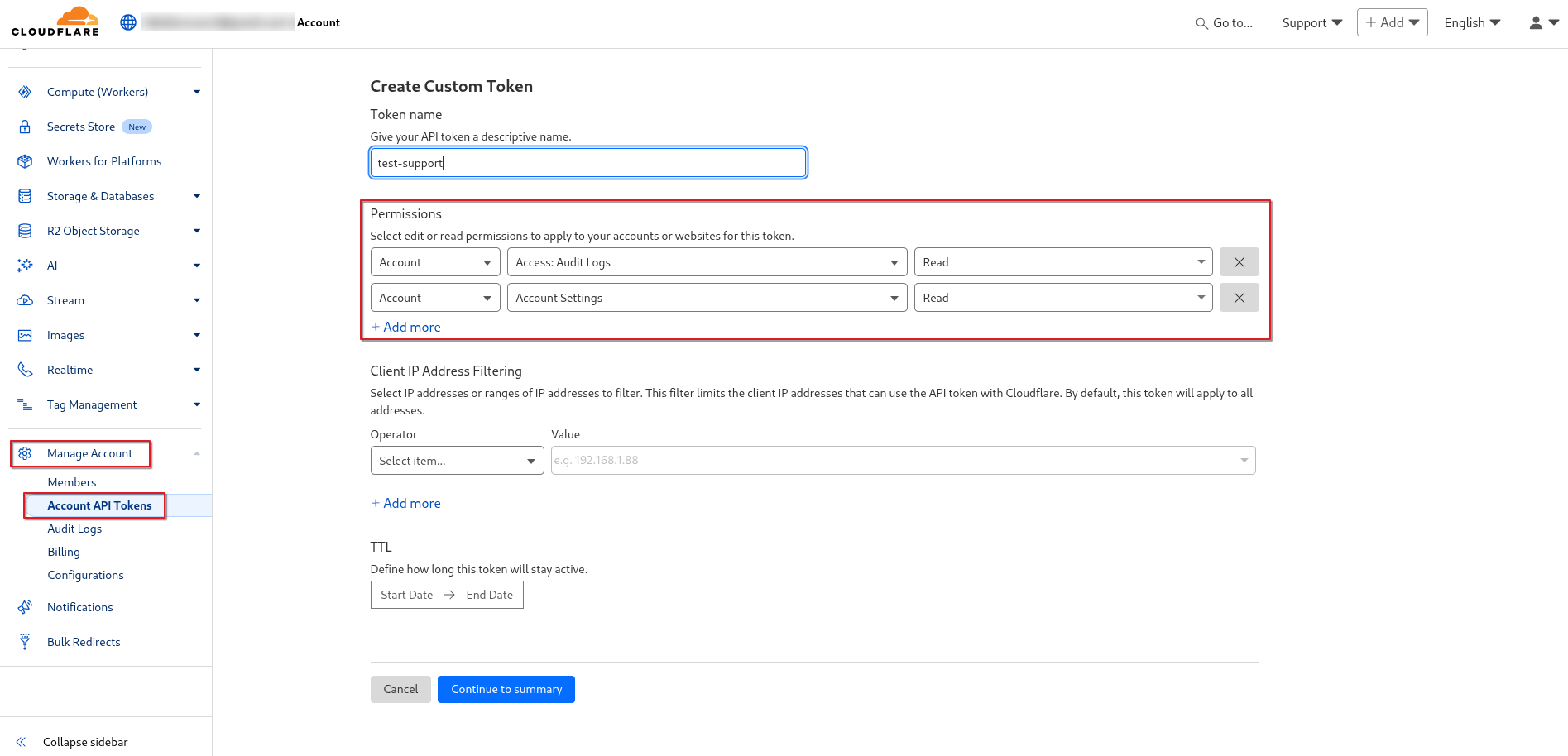This screenshot has width=1568, height=756.
Task: Click the Stream cloud icon
Action: [25, 300]
